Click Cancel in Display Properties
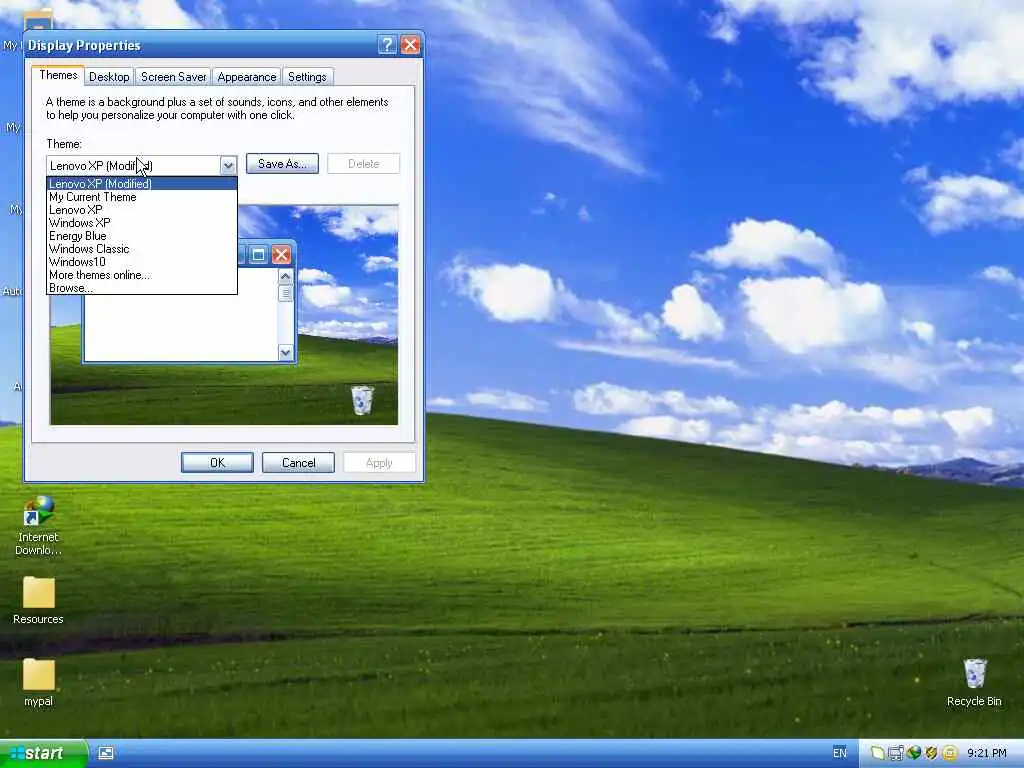Image resolution: width=1024 pixels, height=768 pixels. tap(298, 462)
